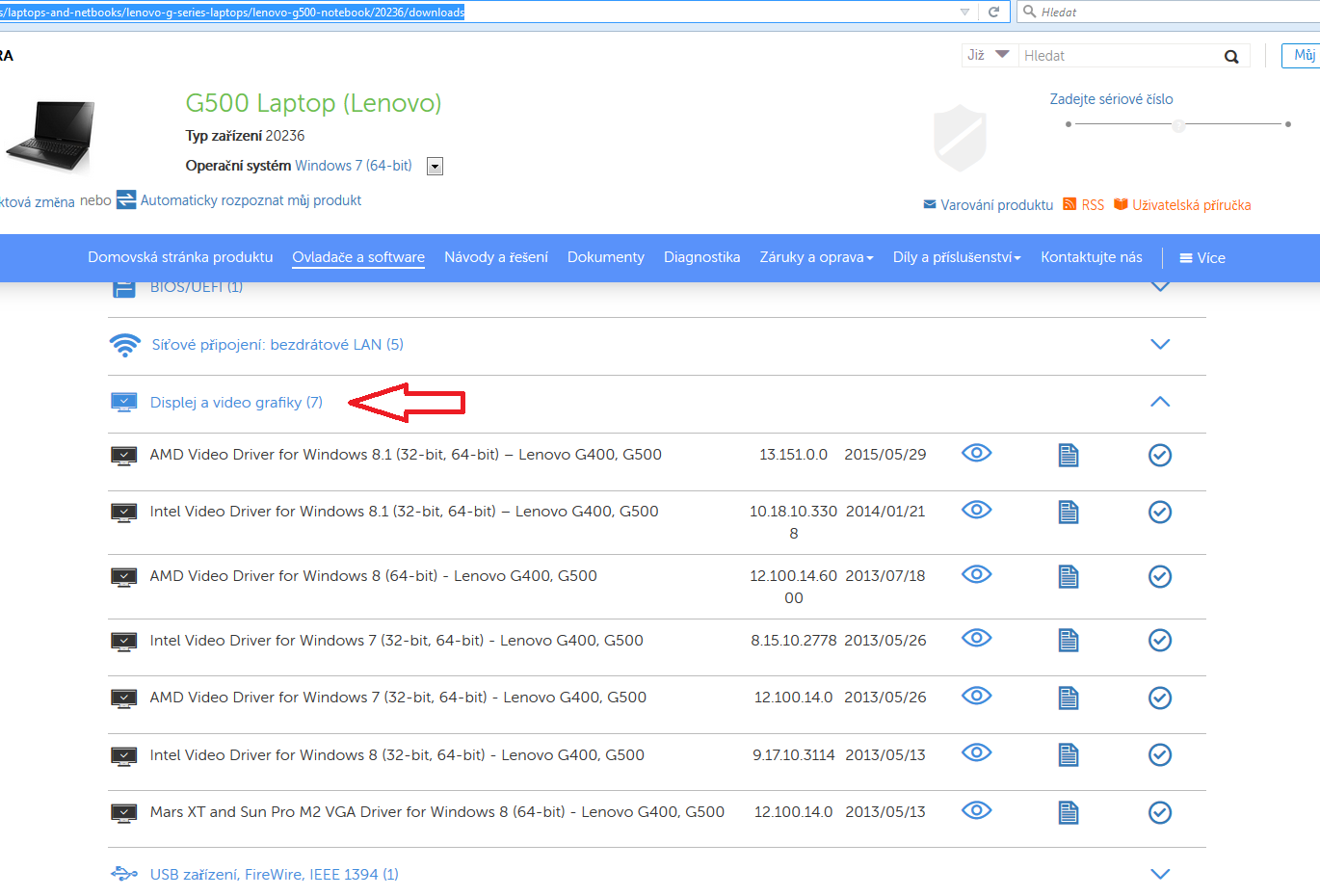Screen dimensions: 1320x896
Task: Open the Kontaktujte nás tab
Action: coord(1092,257)
